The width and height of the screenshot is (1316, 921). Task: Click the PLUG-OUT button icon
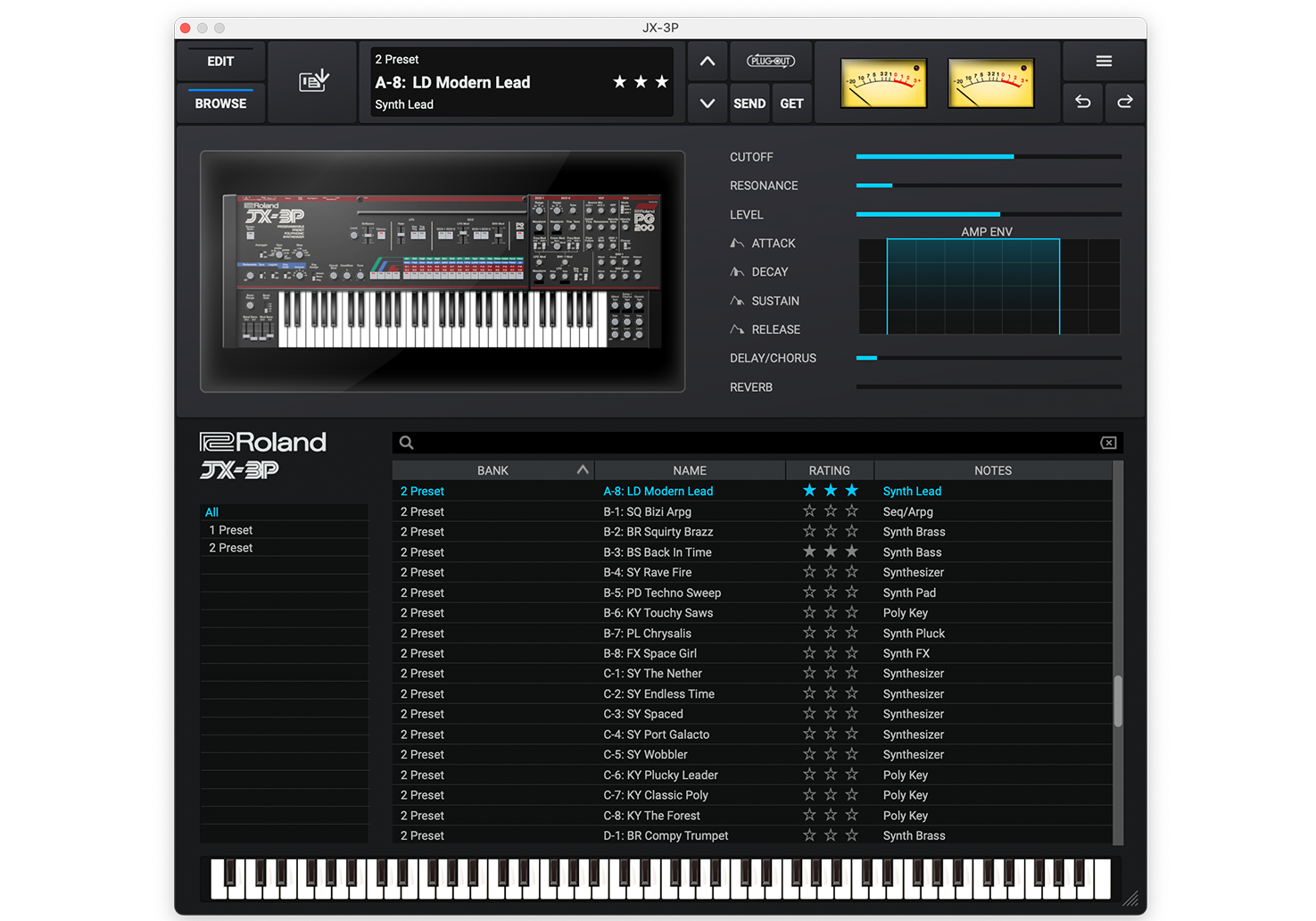[x=771, y=62]
